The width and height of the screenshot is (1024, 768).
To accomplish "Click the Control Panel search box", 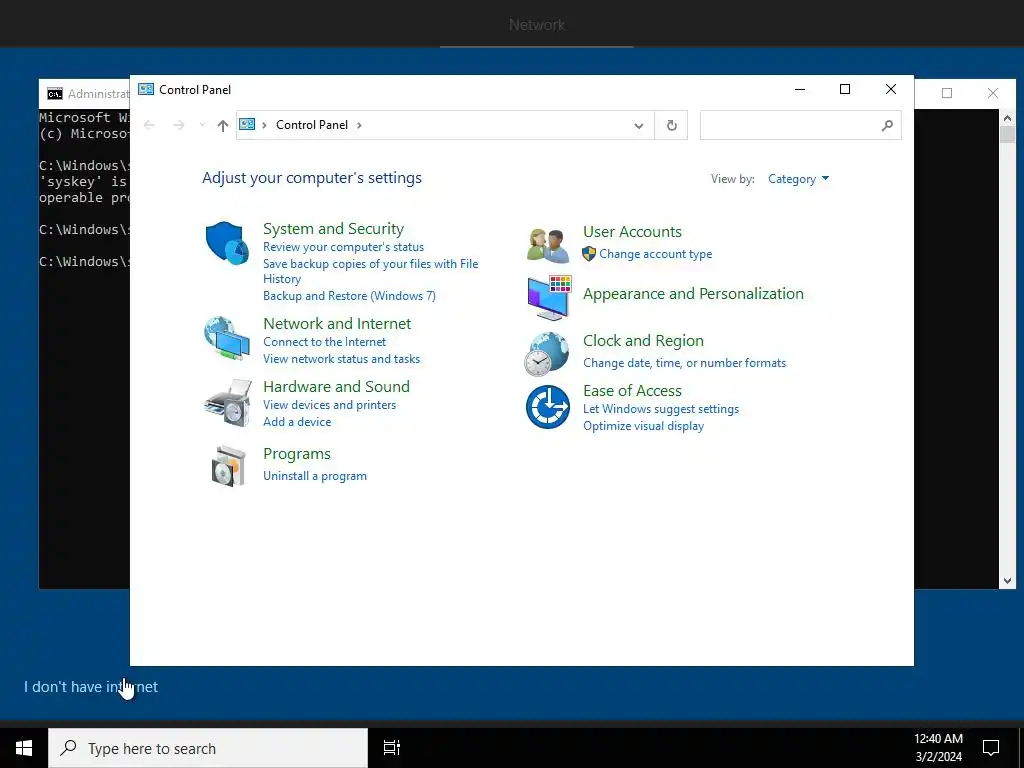I will pyautogui.click(x=800, y=125).
